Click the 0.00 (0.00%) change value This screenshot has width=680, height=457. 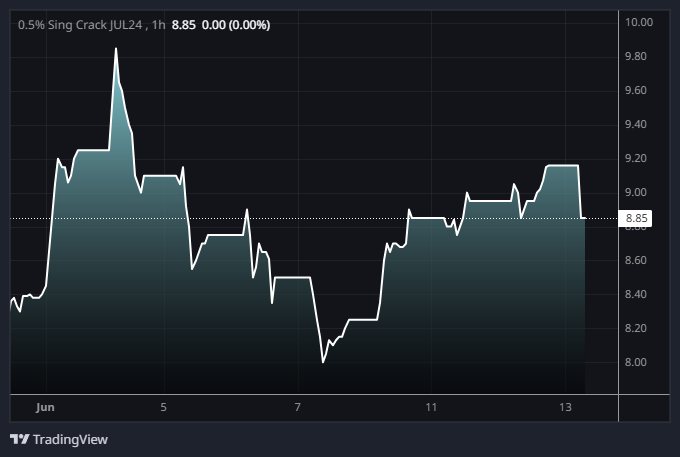click(x=235, y=23)
